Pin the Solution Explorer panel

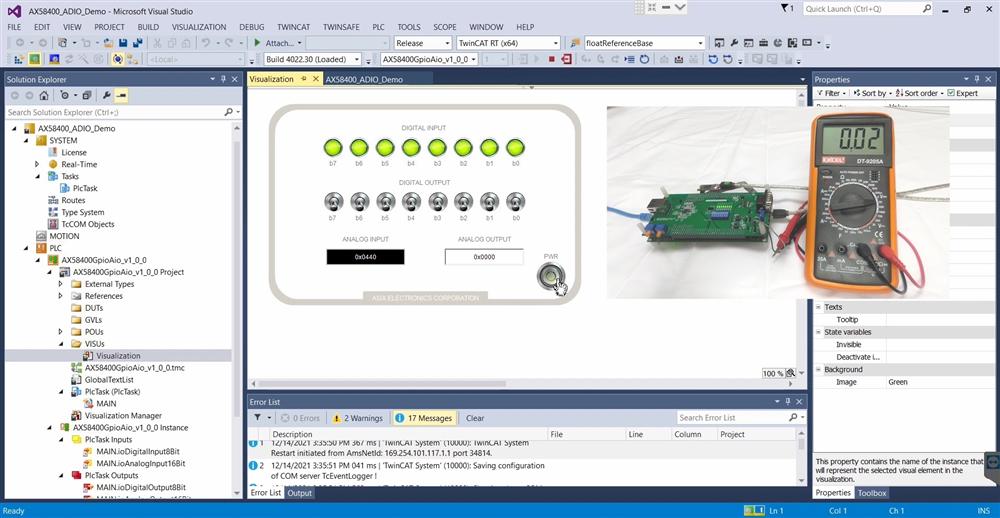(223, 79)
